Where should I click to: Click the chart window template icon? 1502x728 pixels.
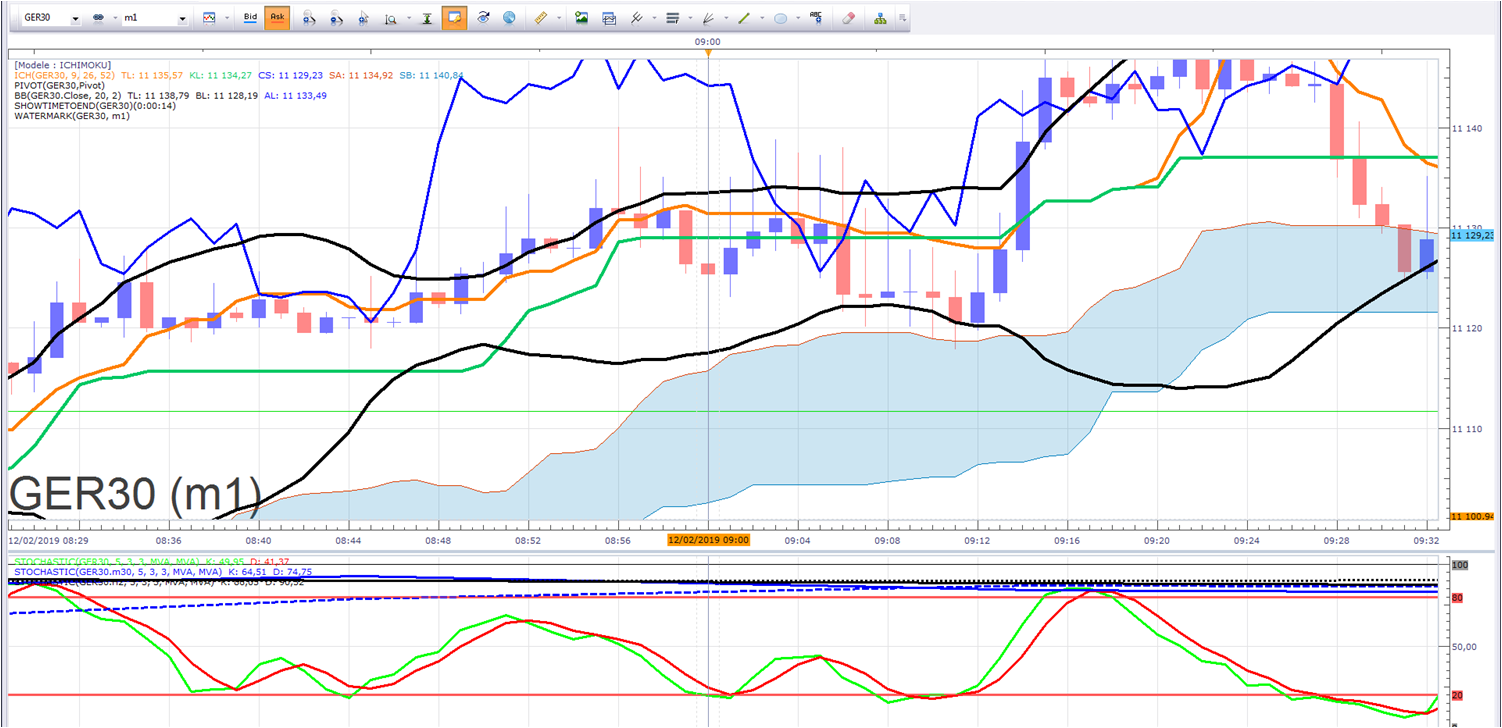click(608, 18)
